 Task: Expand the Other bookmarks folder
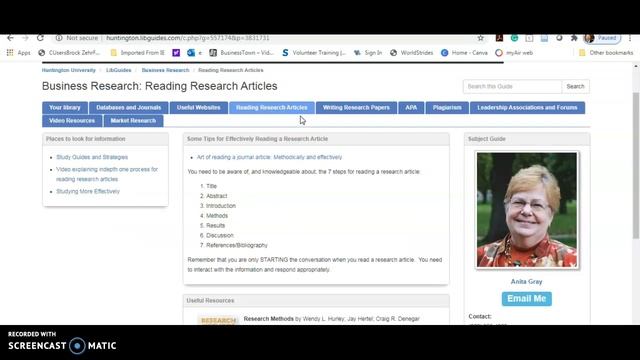coord(606,53)
